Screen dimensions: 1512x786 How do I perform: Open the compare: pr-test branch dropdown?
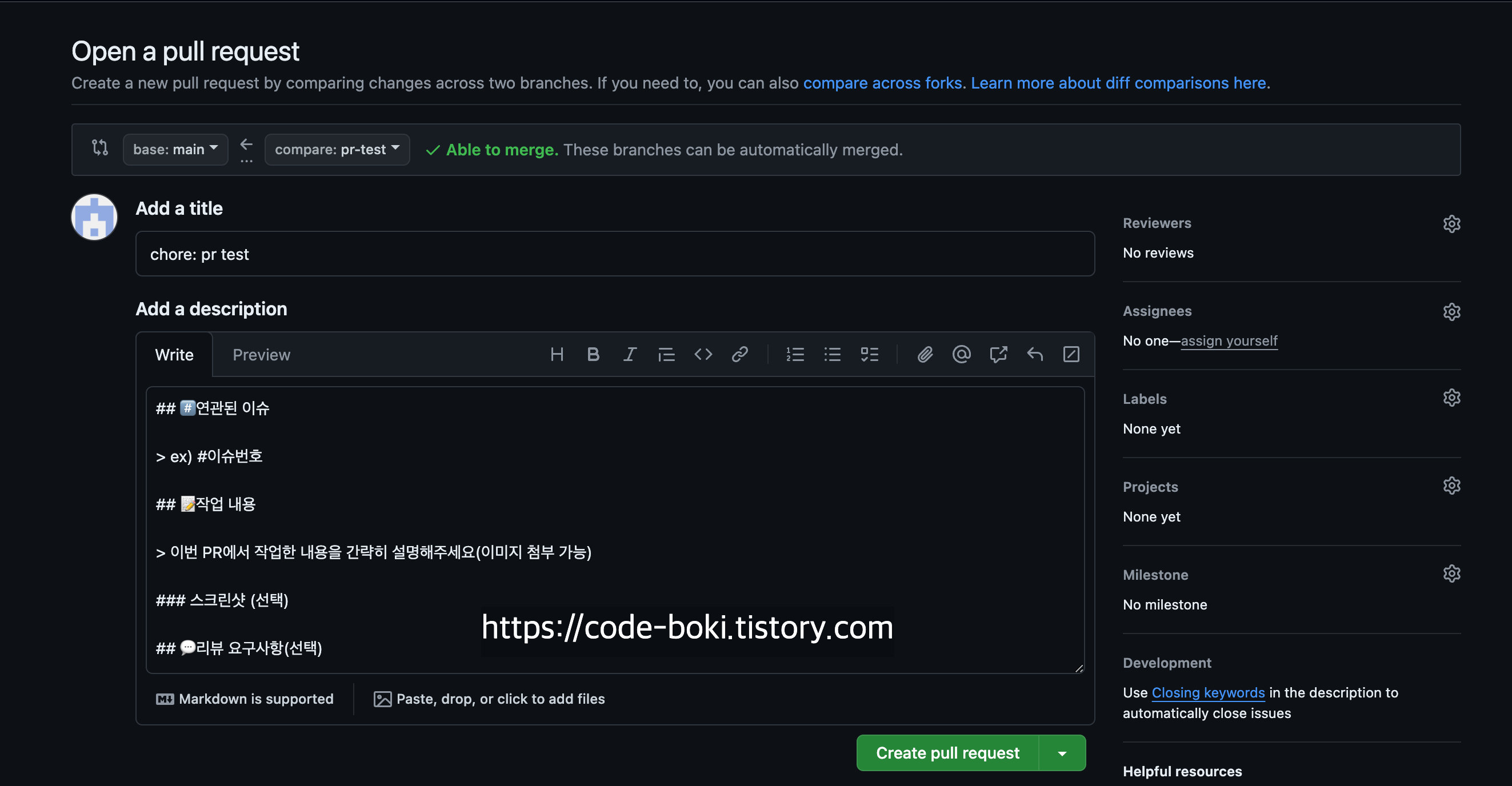tap(337, 150)
